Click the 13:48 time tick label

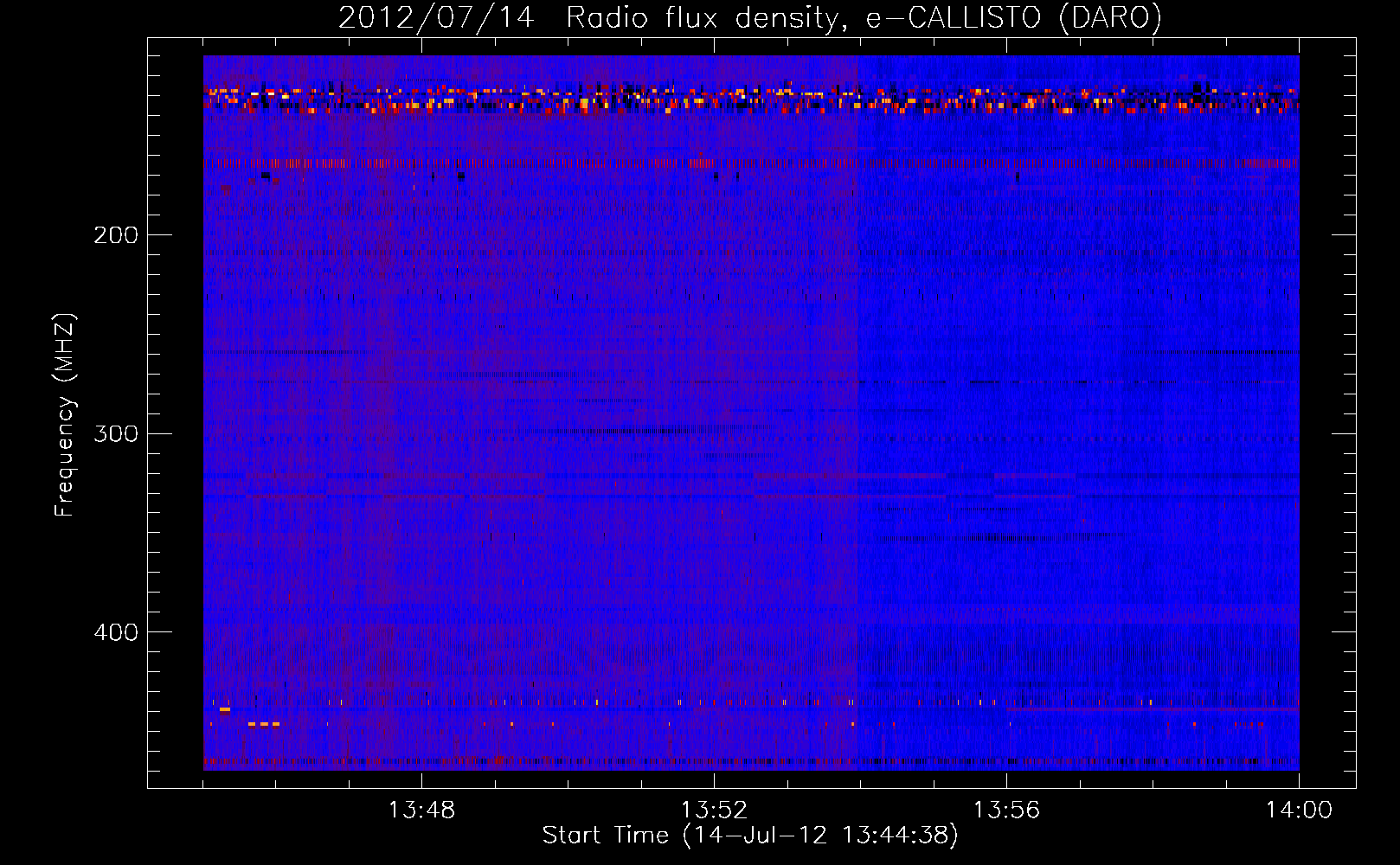point(421,811)
